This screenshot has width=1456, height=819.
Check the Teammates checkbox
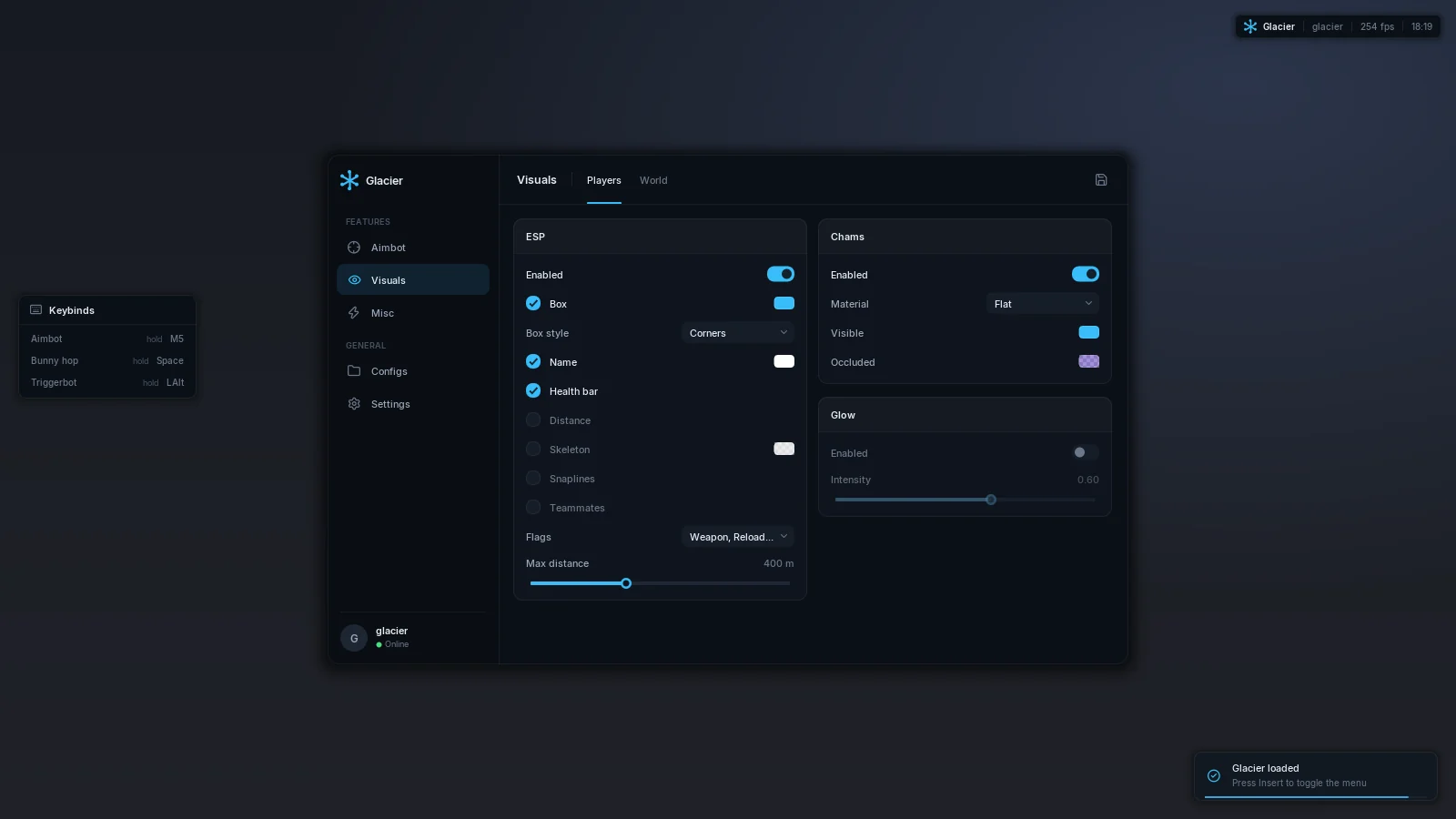[x=533, y=508]
